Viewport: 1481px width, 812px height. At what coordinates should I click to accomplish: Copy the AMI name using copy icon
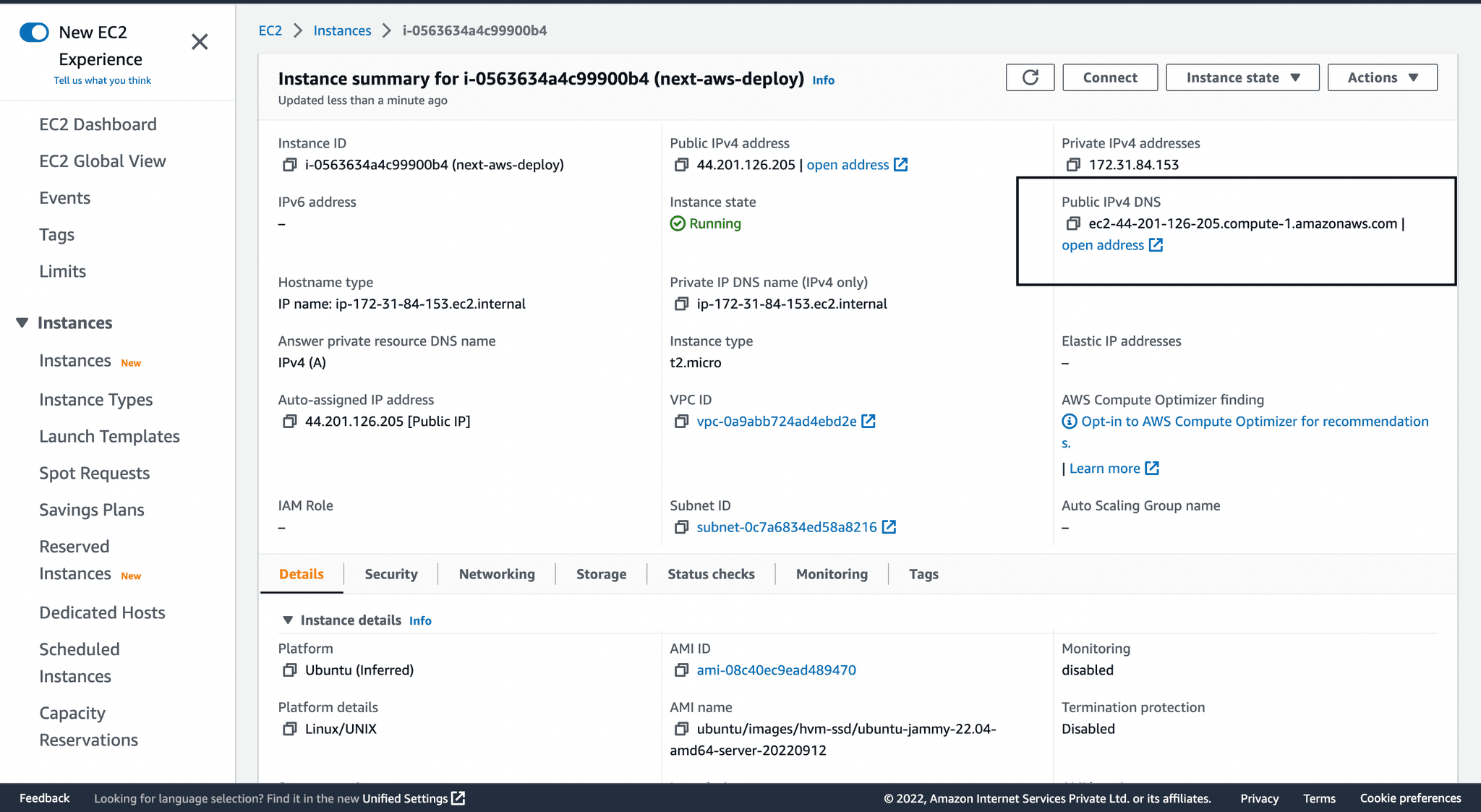point(680,729)
